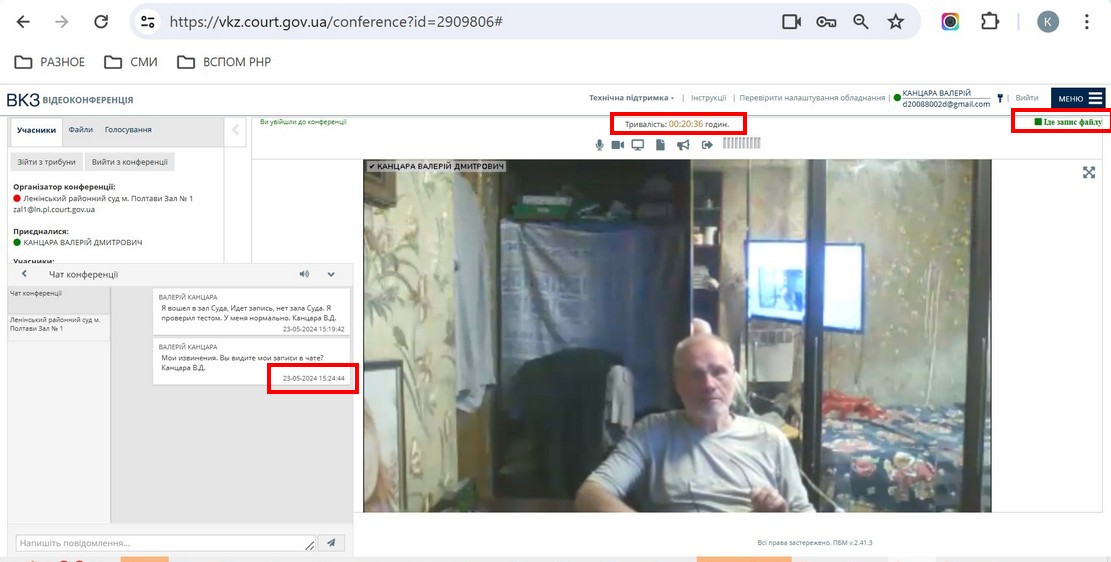1111x562 pixels.
Task: Open the РАЗНОЕ bookmarks folder
Action: pos(50,62)
